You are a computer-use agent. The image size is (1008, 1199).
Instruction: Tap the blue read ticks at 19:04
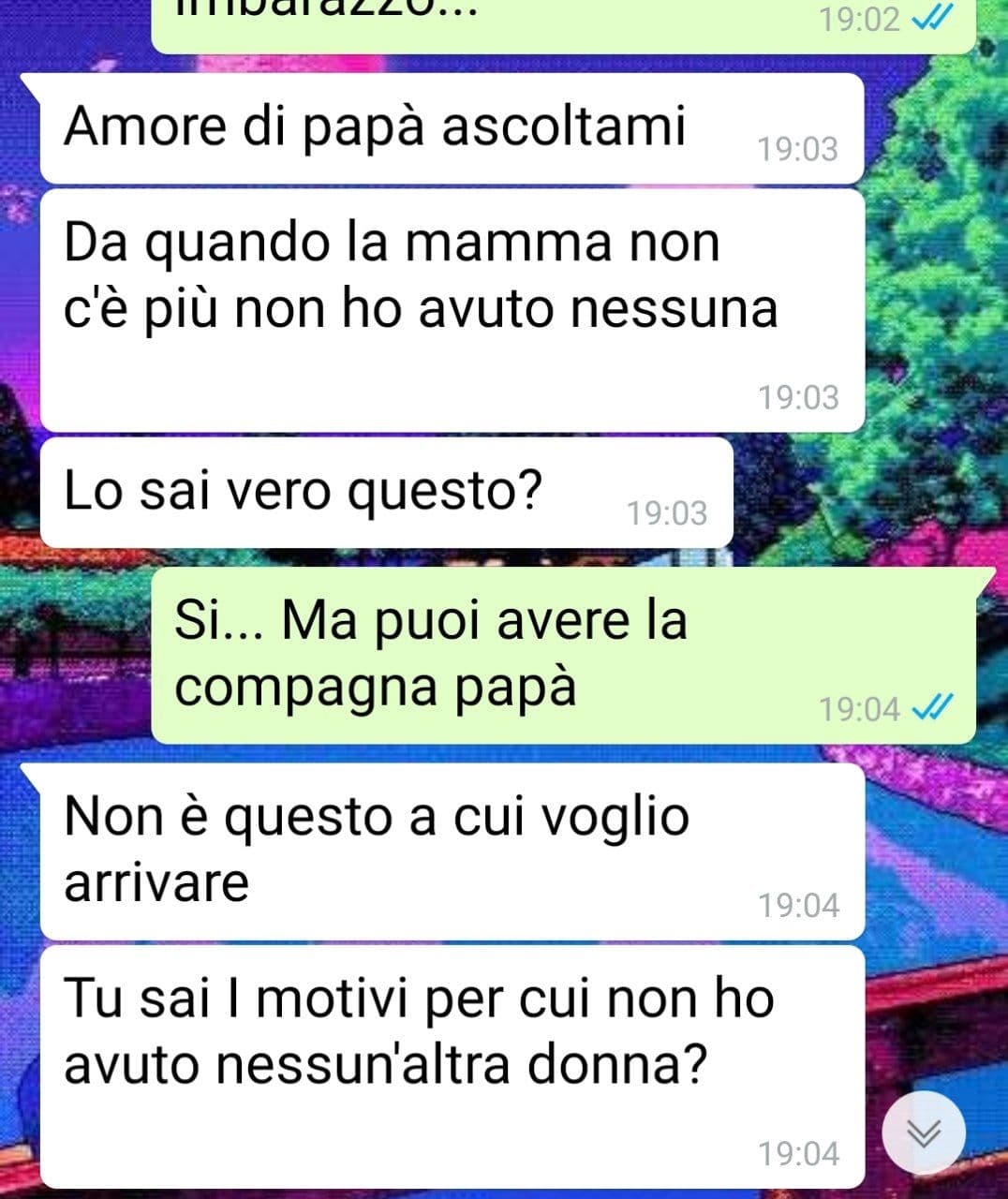click(932, 708)
